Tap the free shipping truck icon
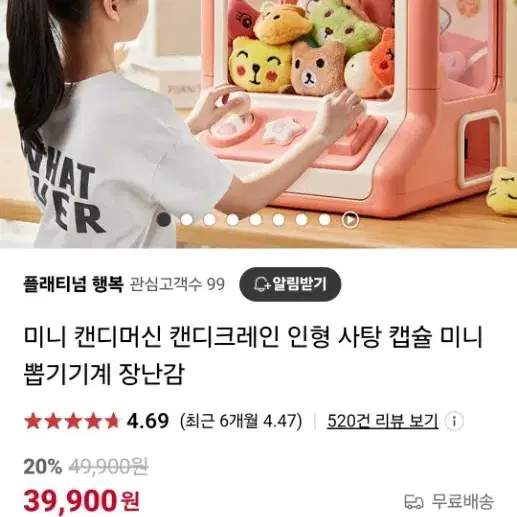The image size is (517, 517). [x=414, y=501]
